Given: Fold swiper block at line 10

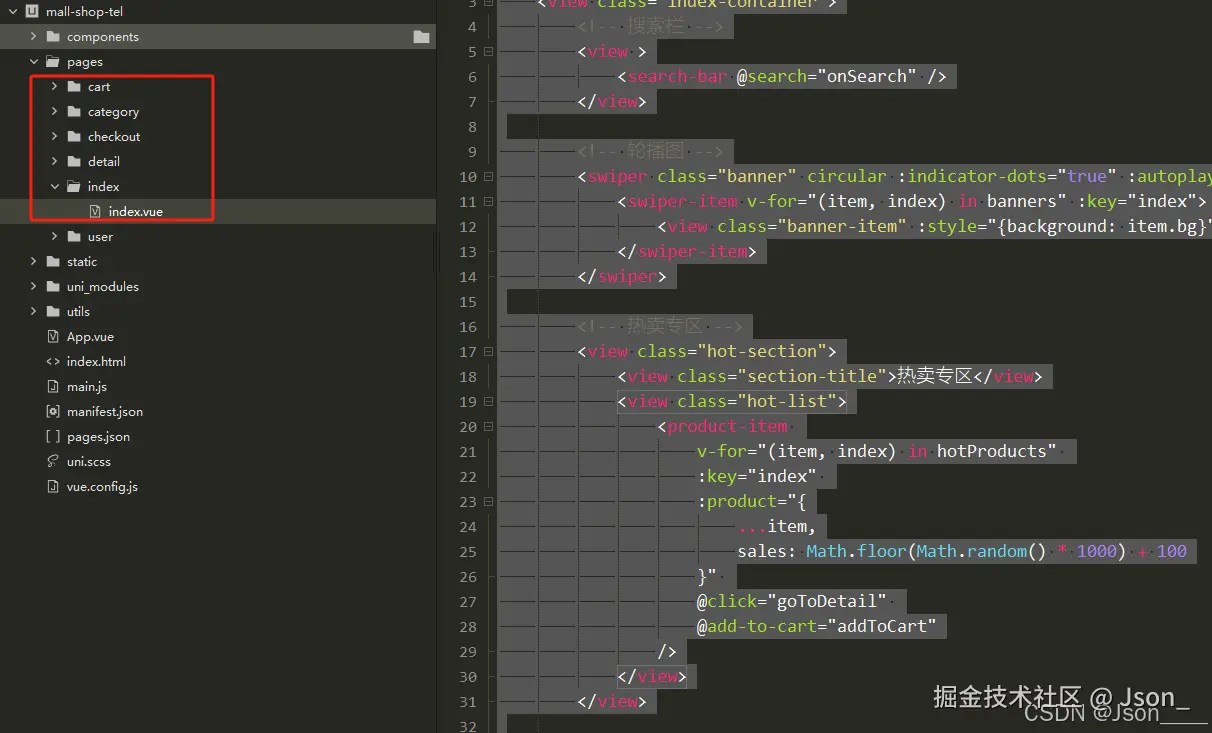Looking at the screenshot, I should (488, 176).
